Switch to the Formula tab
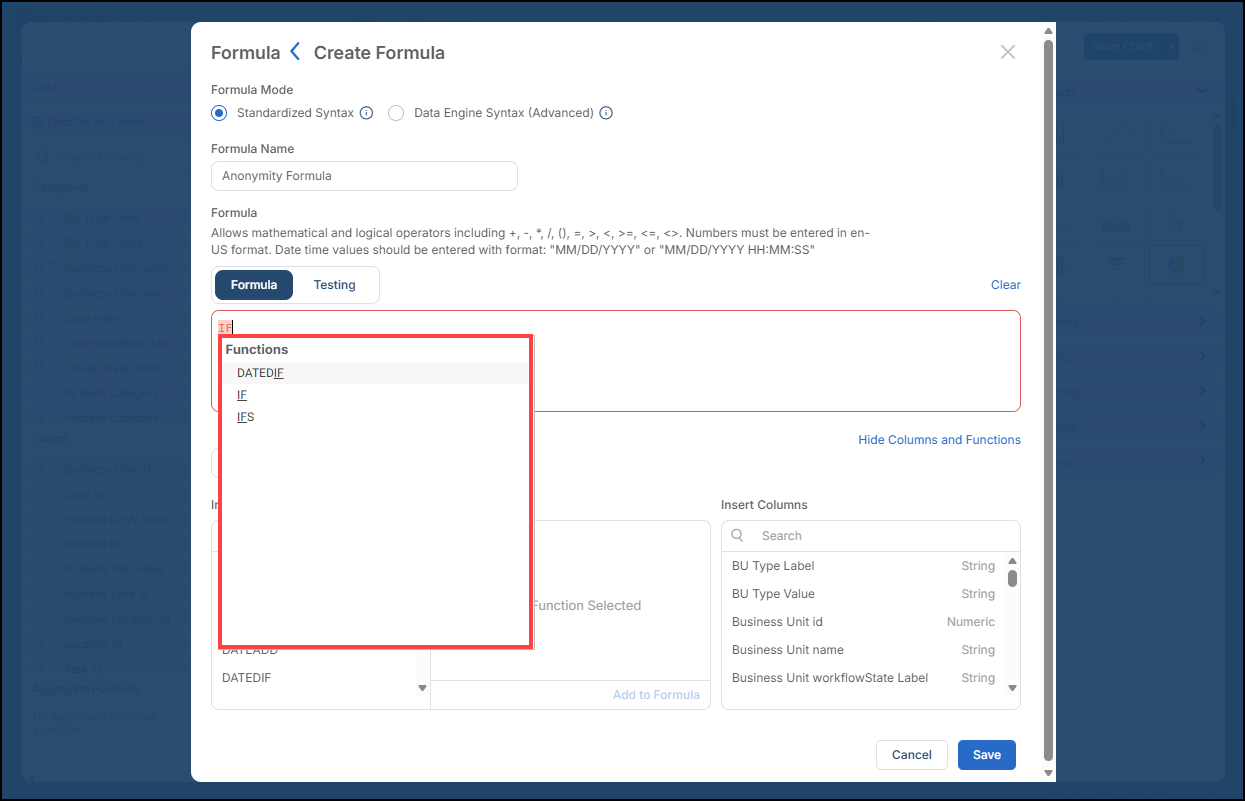The image size is (1245, 801). [254, 285]
